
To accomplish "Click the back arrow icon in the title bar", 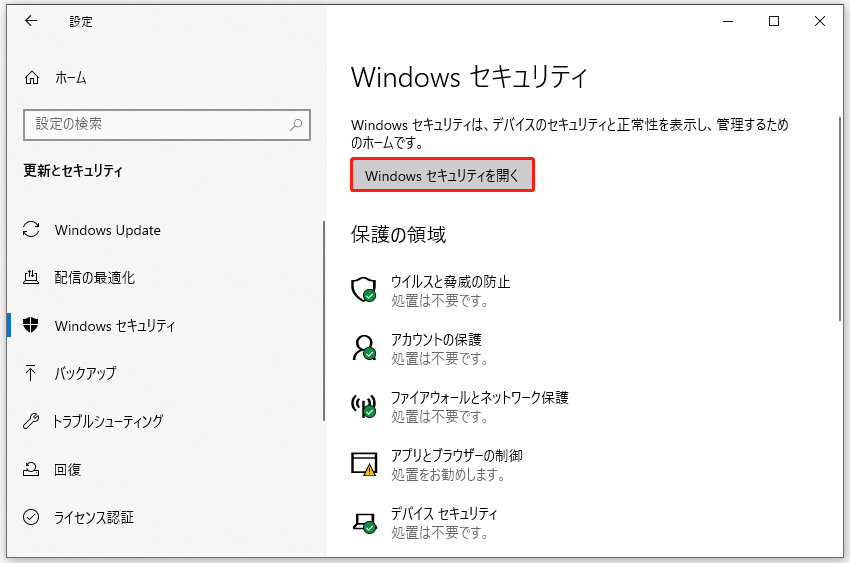I will point(31,21).
